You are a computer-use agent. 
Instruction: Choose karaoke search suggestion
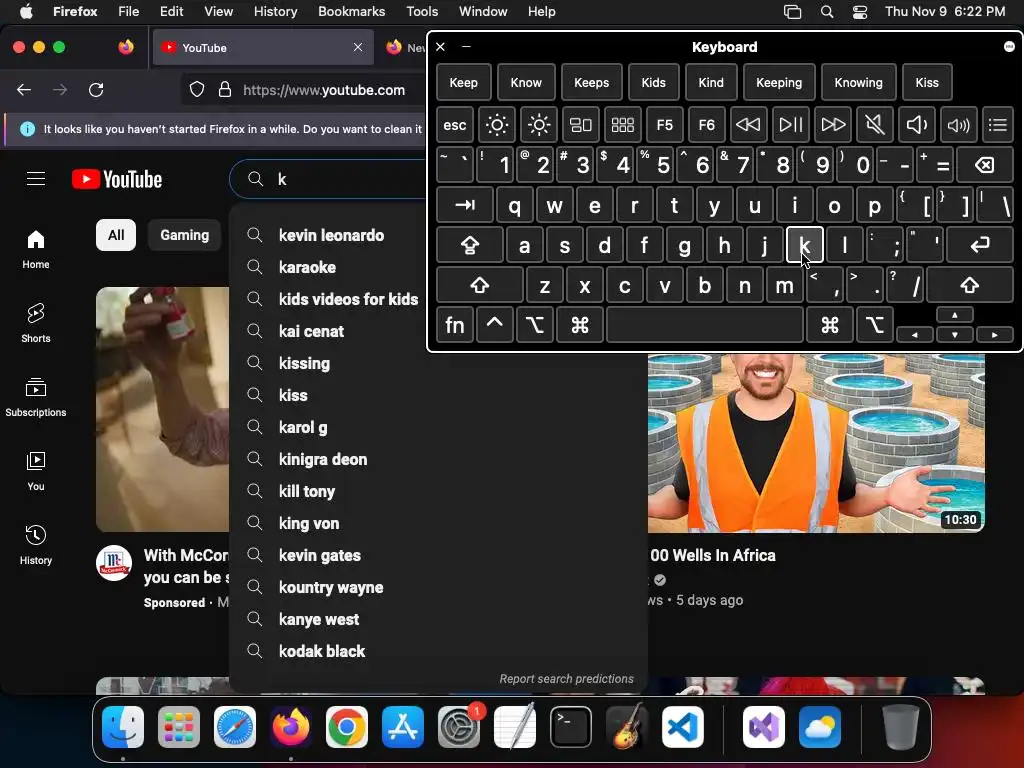[x=438, y=267]
